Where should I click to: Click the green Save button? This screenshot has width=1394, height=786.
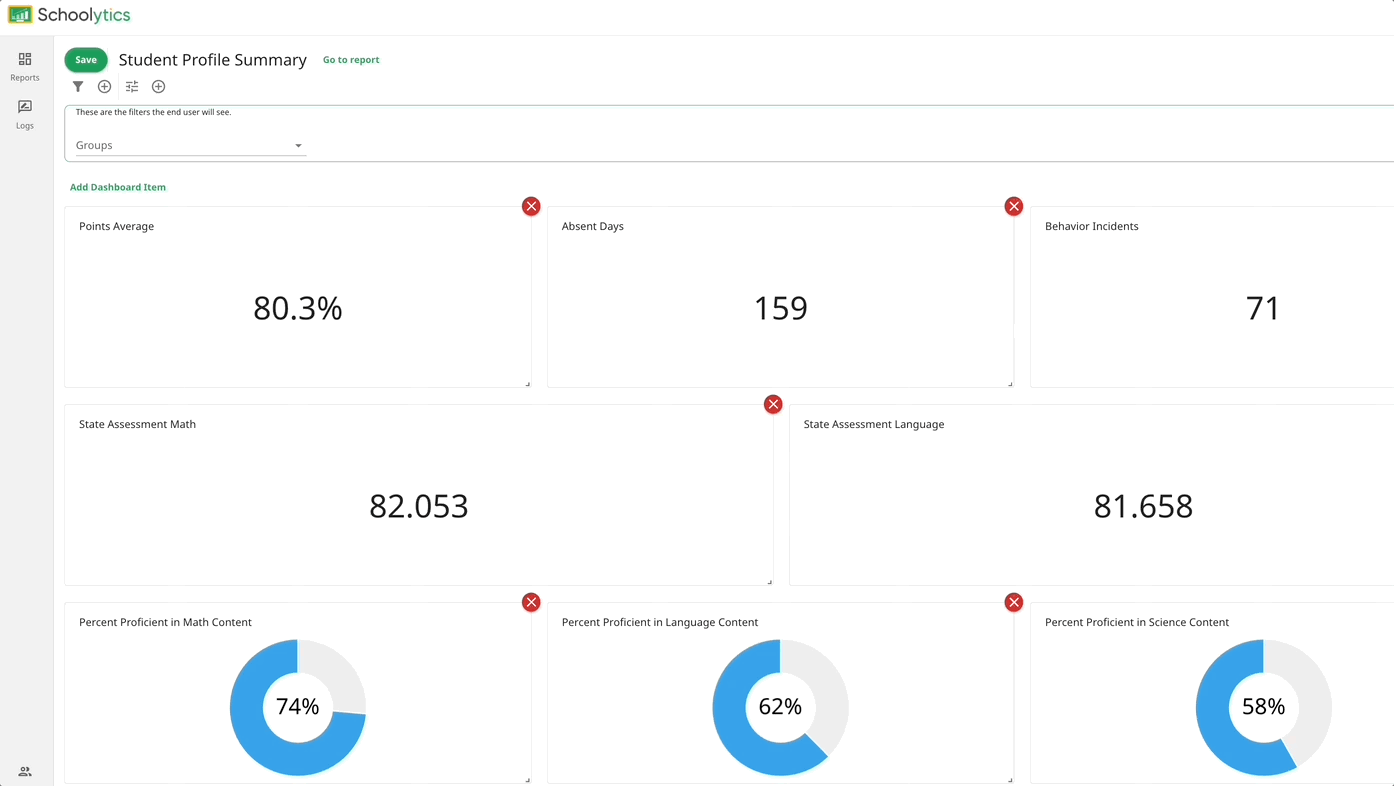pyautogui.click(x=86, y=60)
